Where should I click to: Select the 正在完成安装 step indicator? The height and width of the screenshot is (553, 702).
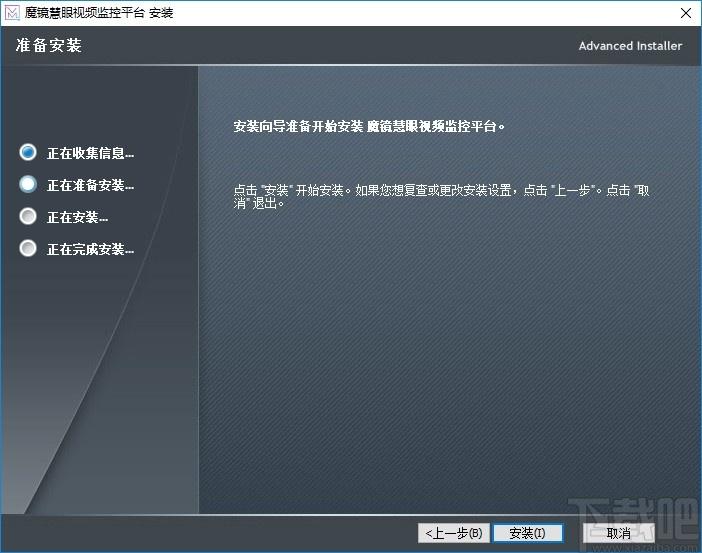tap(28, 248)
